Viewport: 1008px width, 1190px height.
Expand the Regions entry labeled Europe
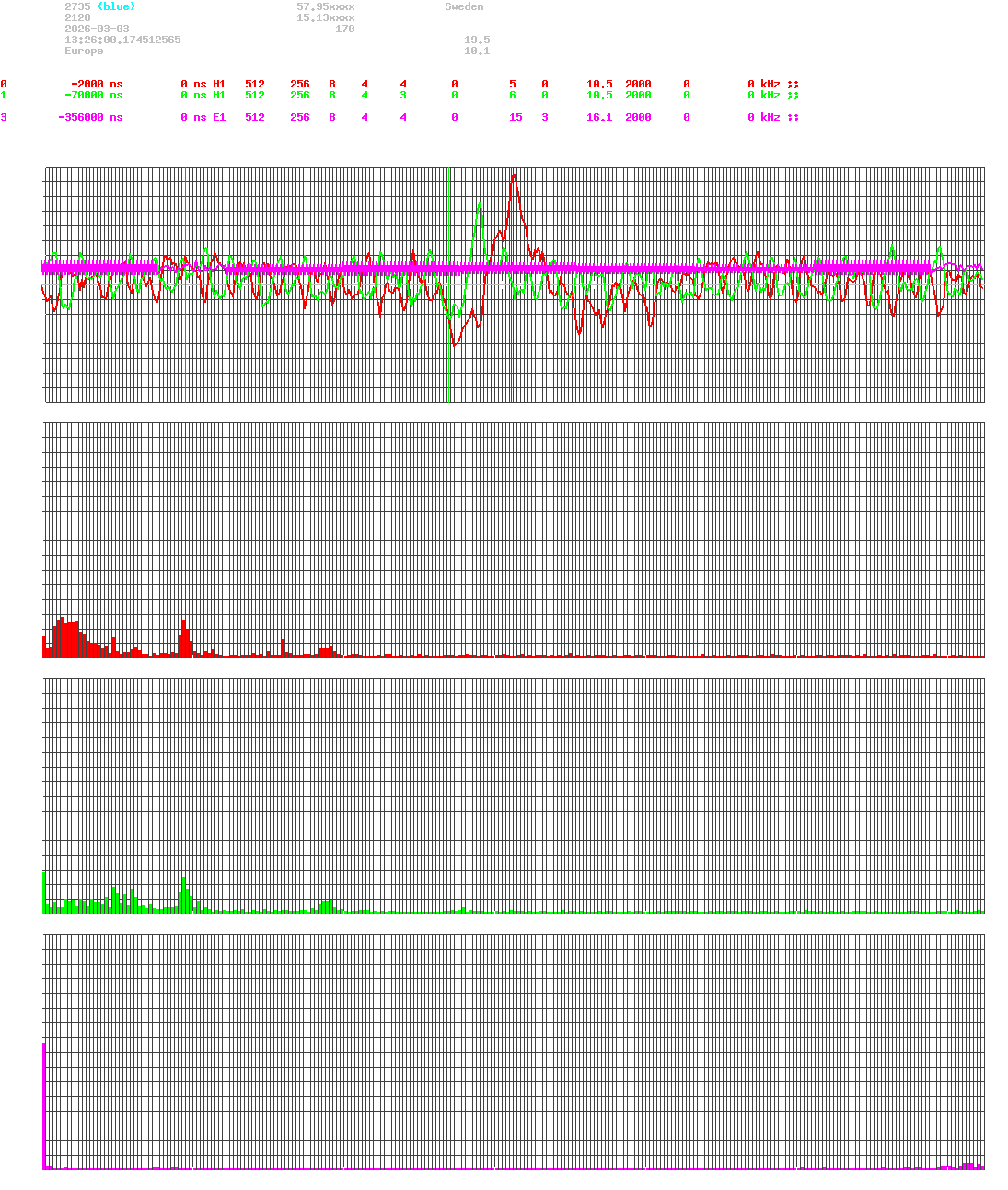[x=83, y=51]
